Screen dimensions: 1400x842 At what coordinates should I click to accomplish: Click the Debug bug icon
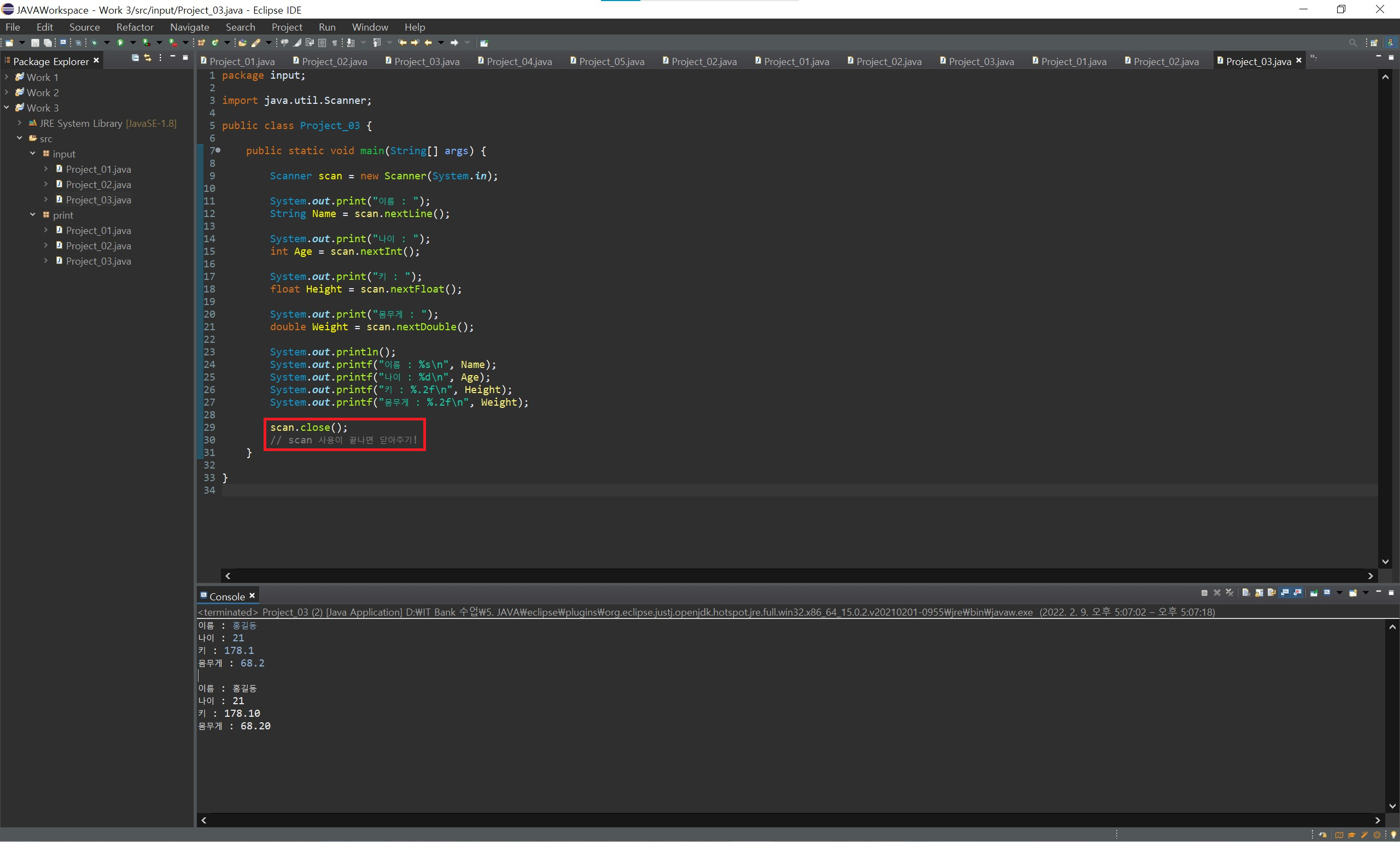pos(94,43)
